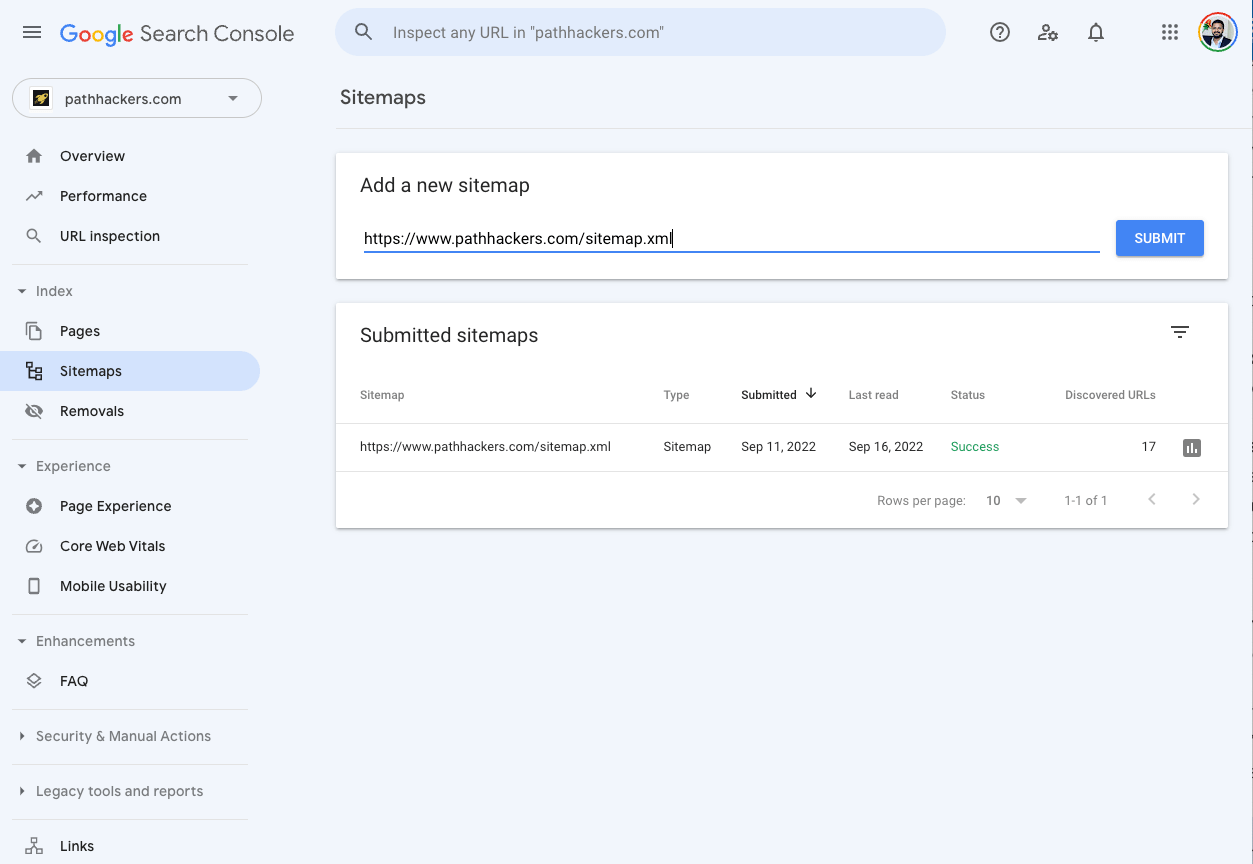Click the Overview home icon
1253x864 pixels.
[x=34, y=156]
